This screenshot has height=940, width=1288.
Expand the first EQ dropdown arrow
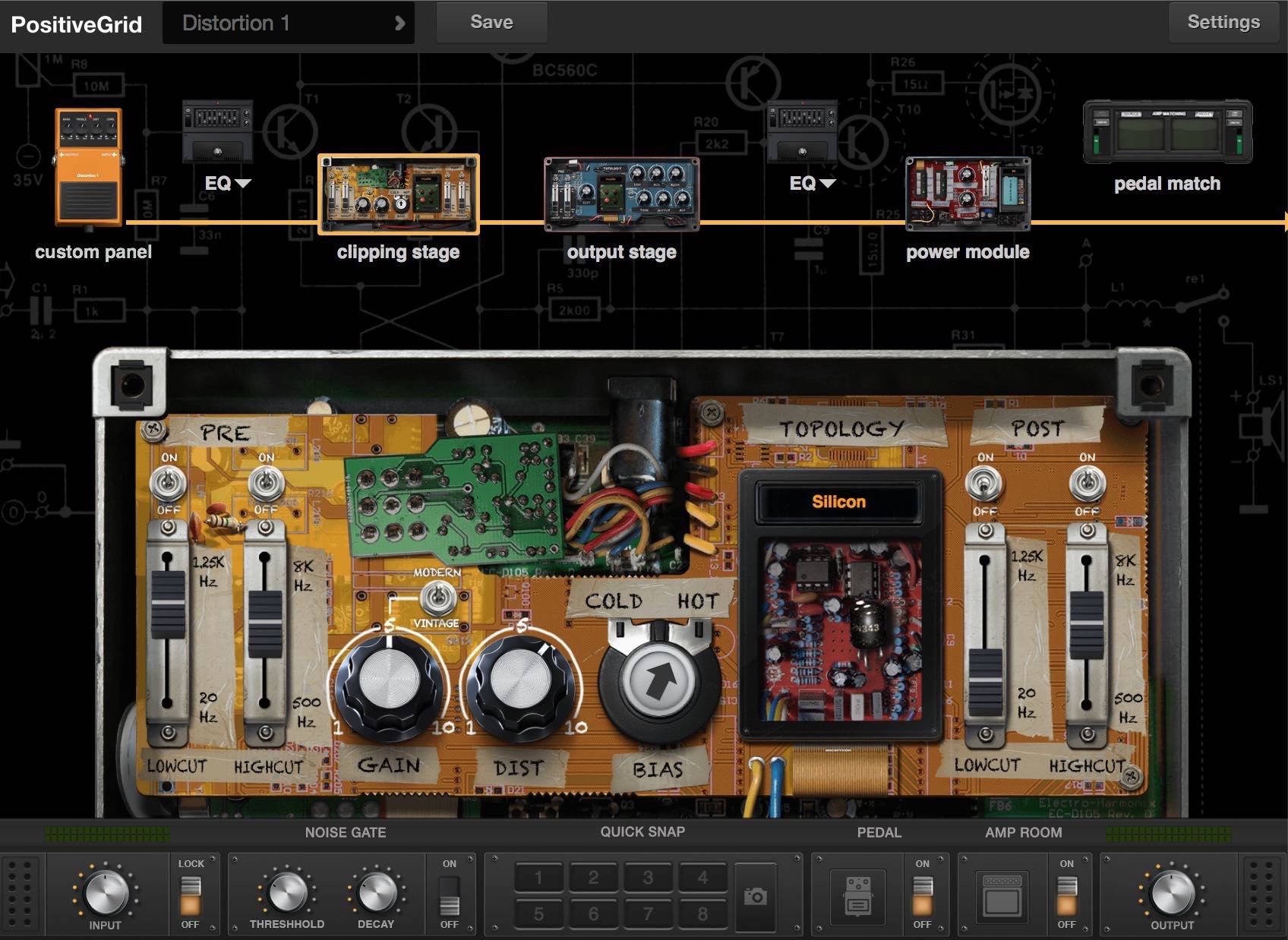point(243,183)
